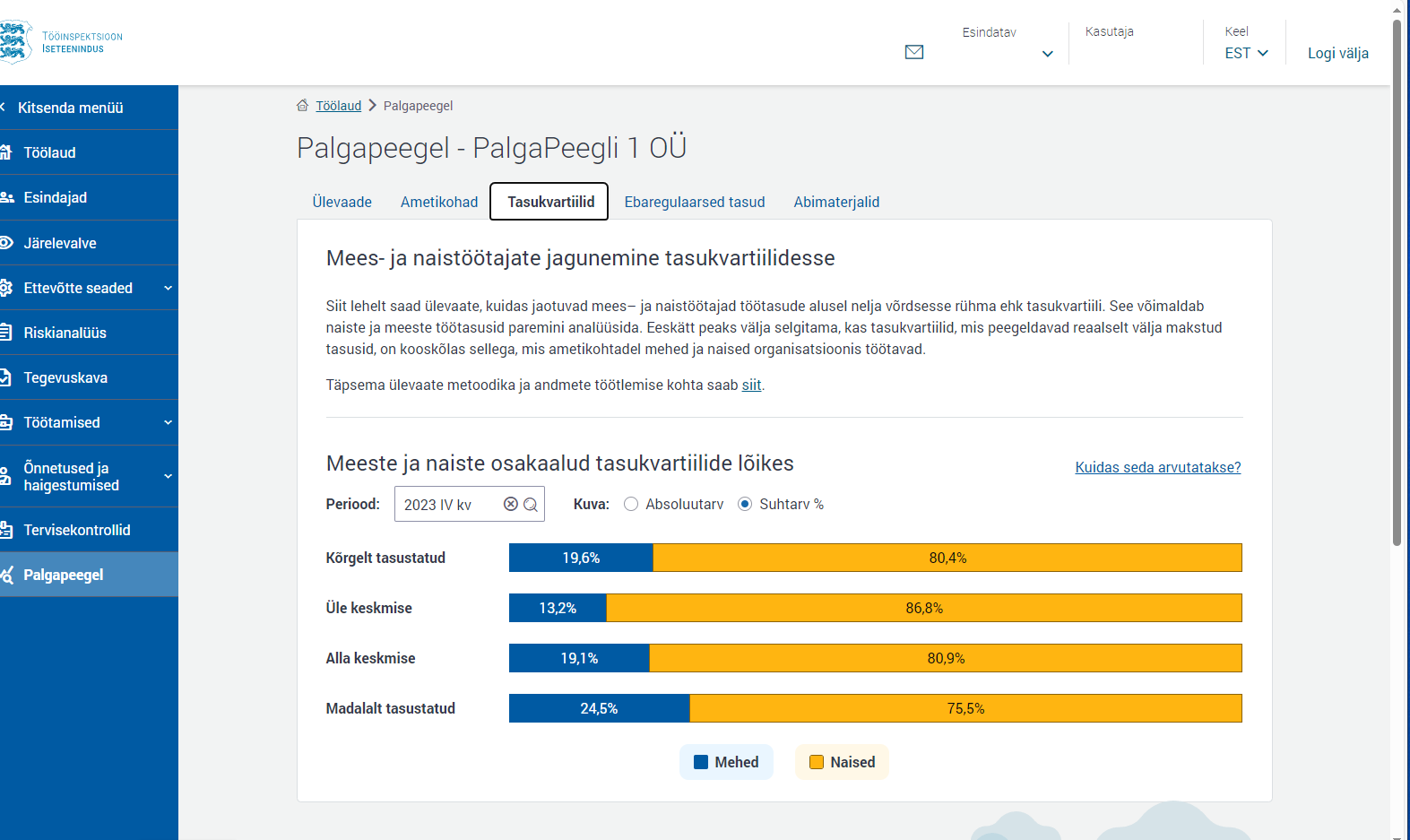
Task: Open Esindajad in the sidebar menu
Action: pyautogui.click(x=89, y=197)
